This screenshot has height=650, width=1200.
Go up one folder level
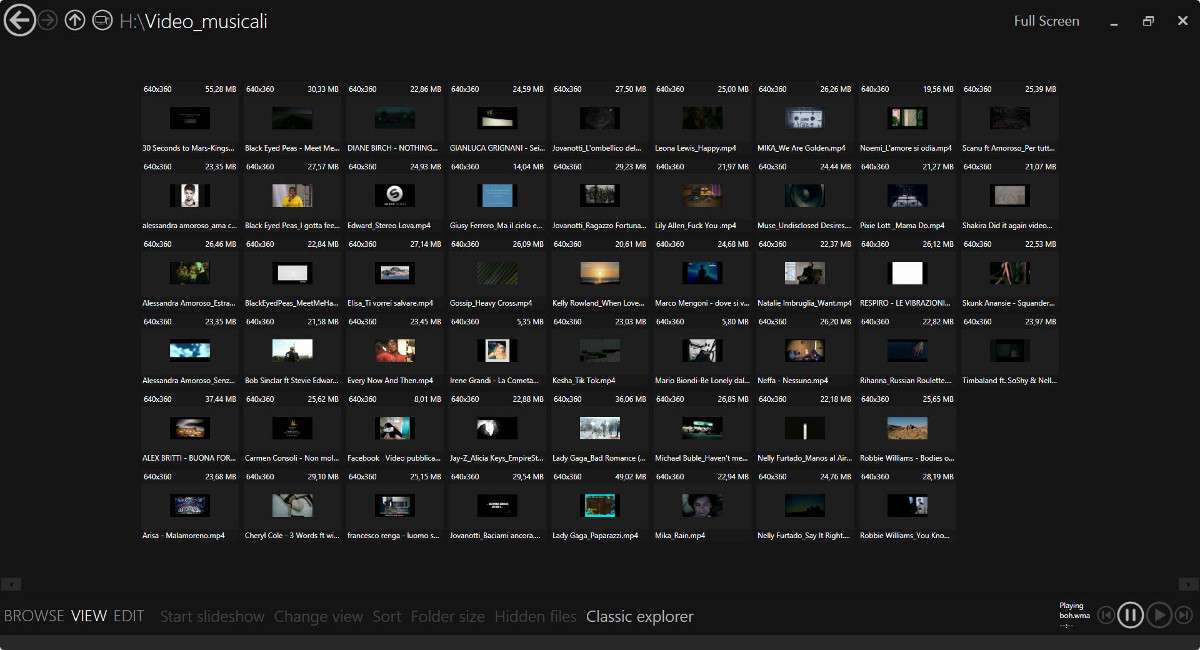pyautogui.click(x=75, y=20)
